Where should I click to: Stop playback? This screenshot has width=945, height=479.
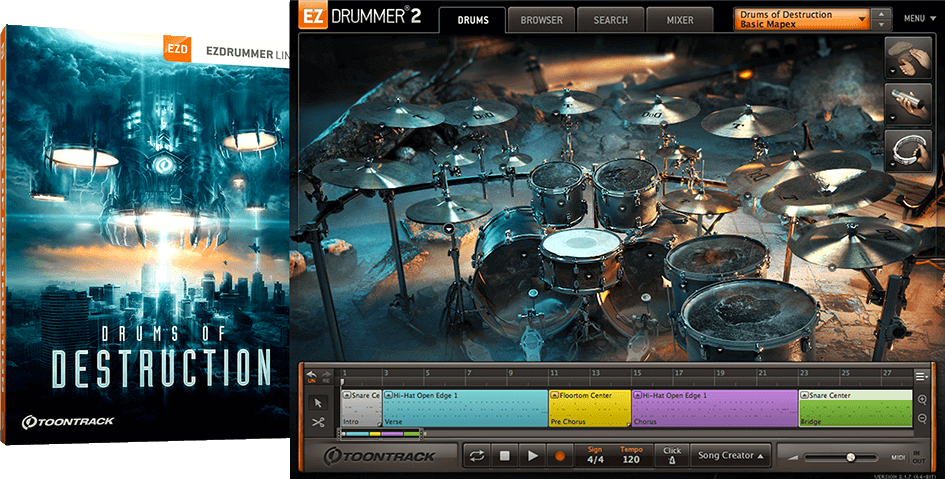click(x=504, y=456)
